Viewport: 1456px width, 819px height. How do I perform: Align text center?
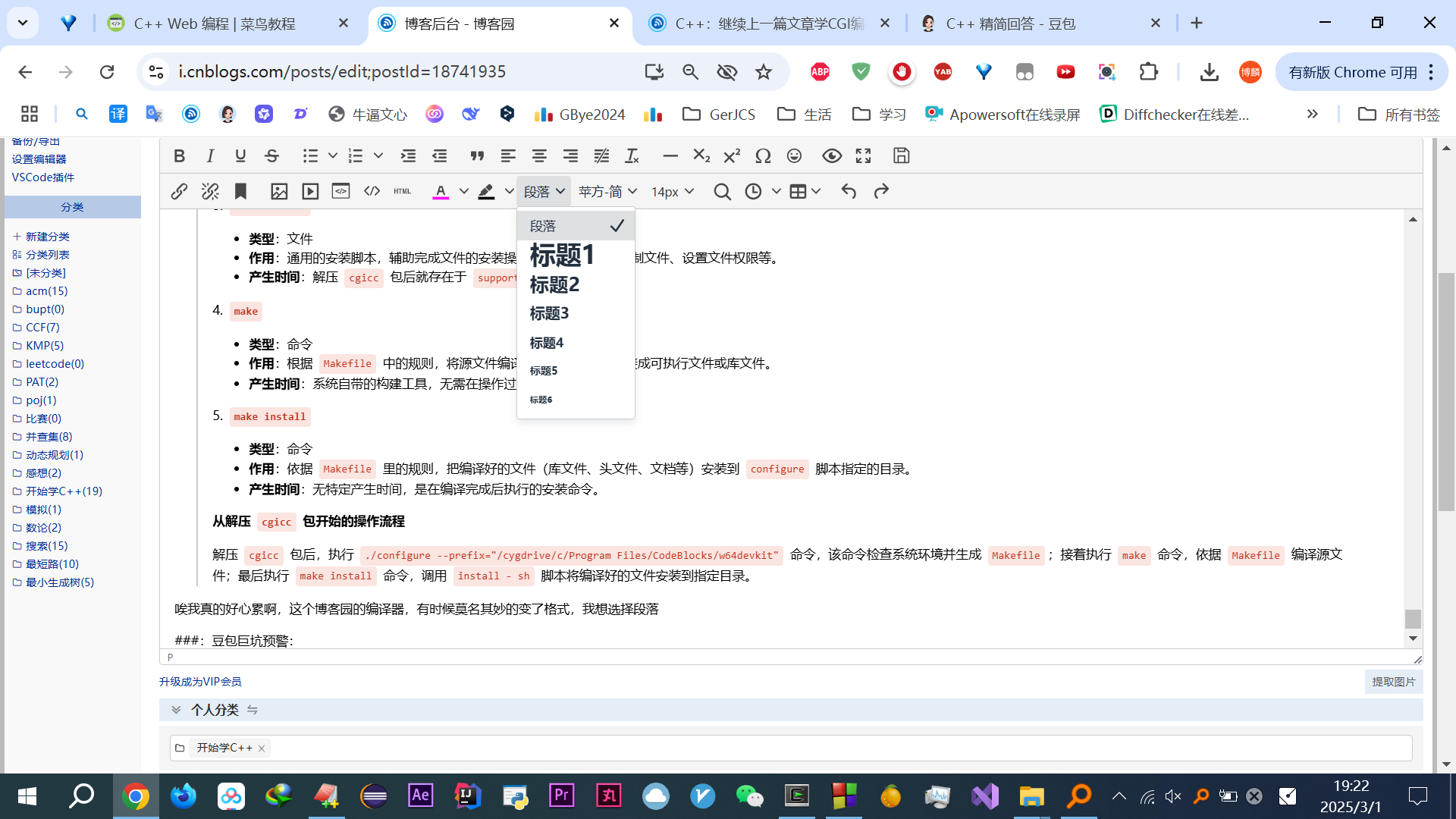(x=539, y=156)
